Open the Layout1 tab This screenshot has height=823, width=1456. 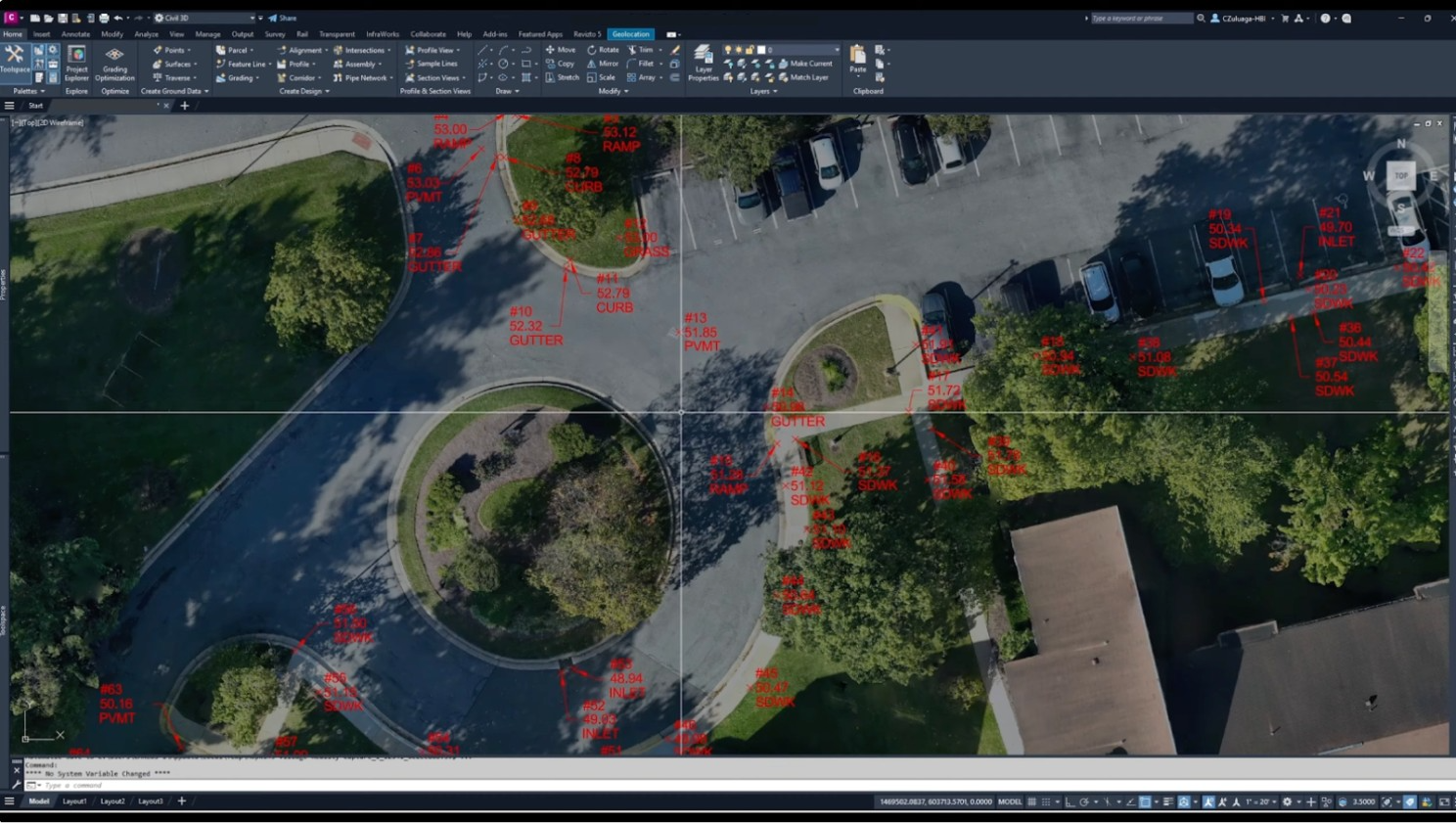click(74, 801)
